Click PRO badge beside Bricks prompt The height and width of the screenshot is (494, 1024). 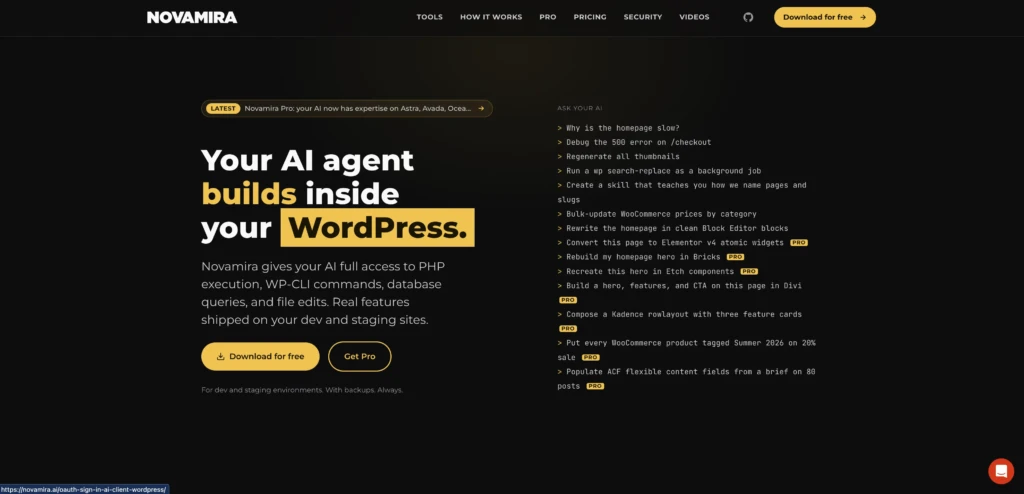click(x=735, y=257)
